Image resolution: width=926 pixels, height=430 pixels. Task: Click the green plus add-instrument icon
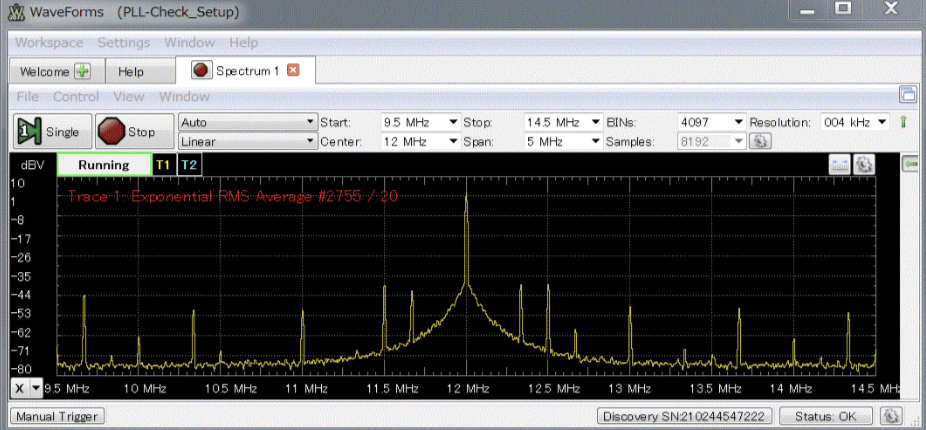[x=82, y=72]
